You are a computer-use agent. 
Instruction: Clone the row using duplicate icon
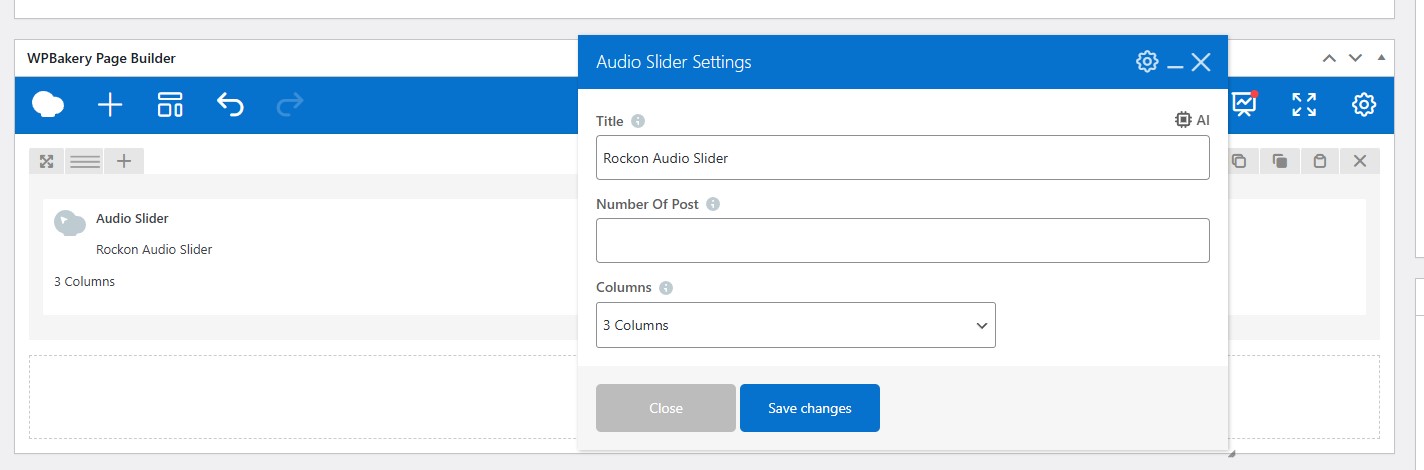(x=1279, y=161)
